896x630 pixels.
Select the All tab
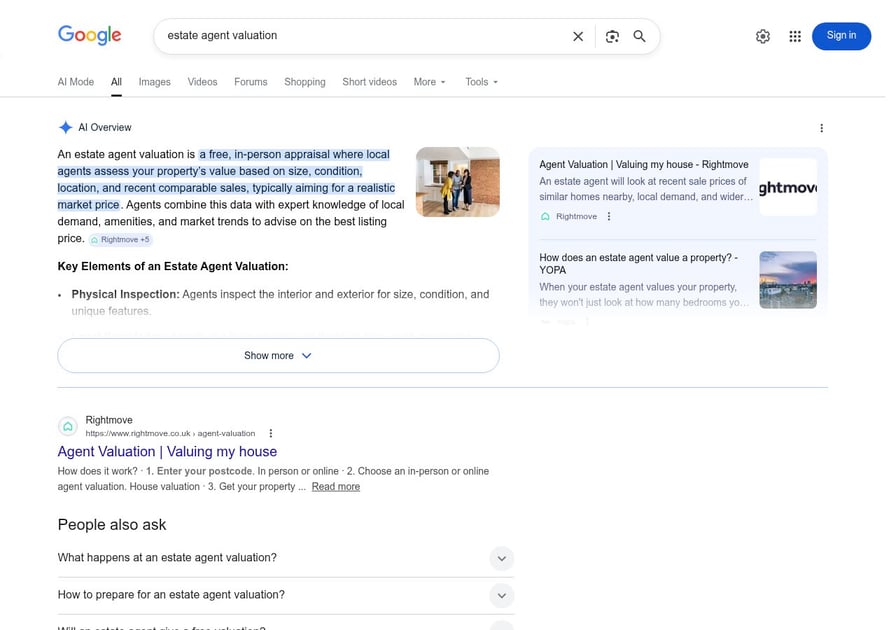pyautogui.click(x=116, y=82)
